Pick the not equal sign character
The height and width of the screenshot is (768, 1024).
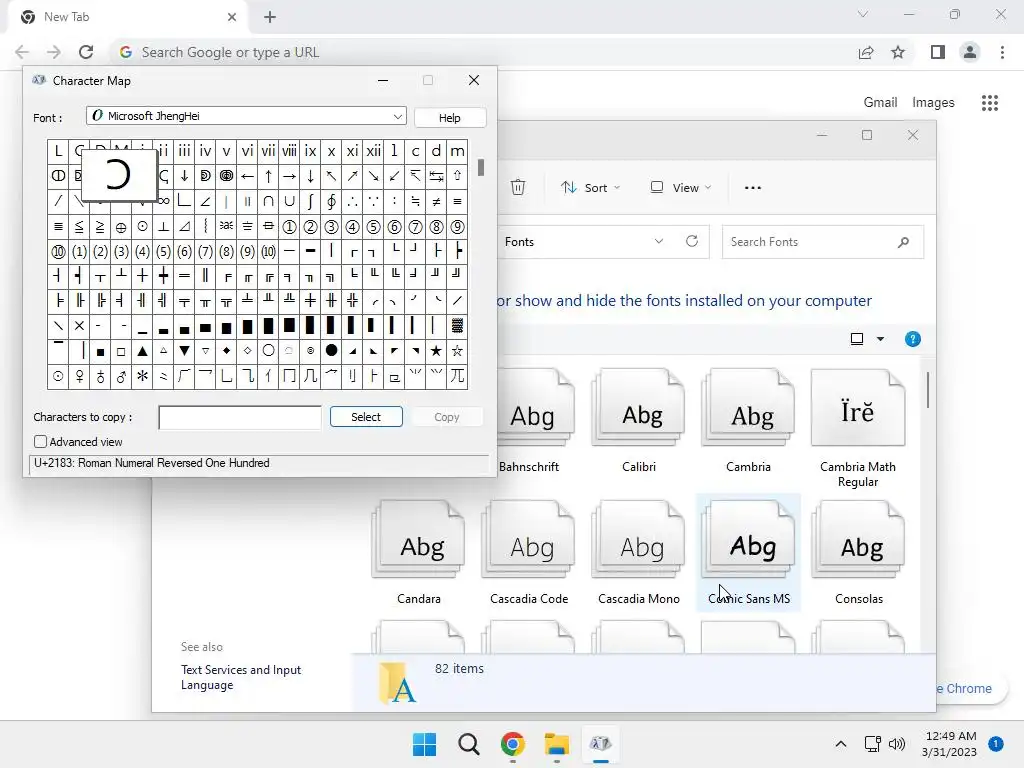436,201
